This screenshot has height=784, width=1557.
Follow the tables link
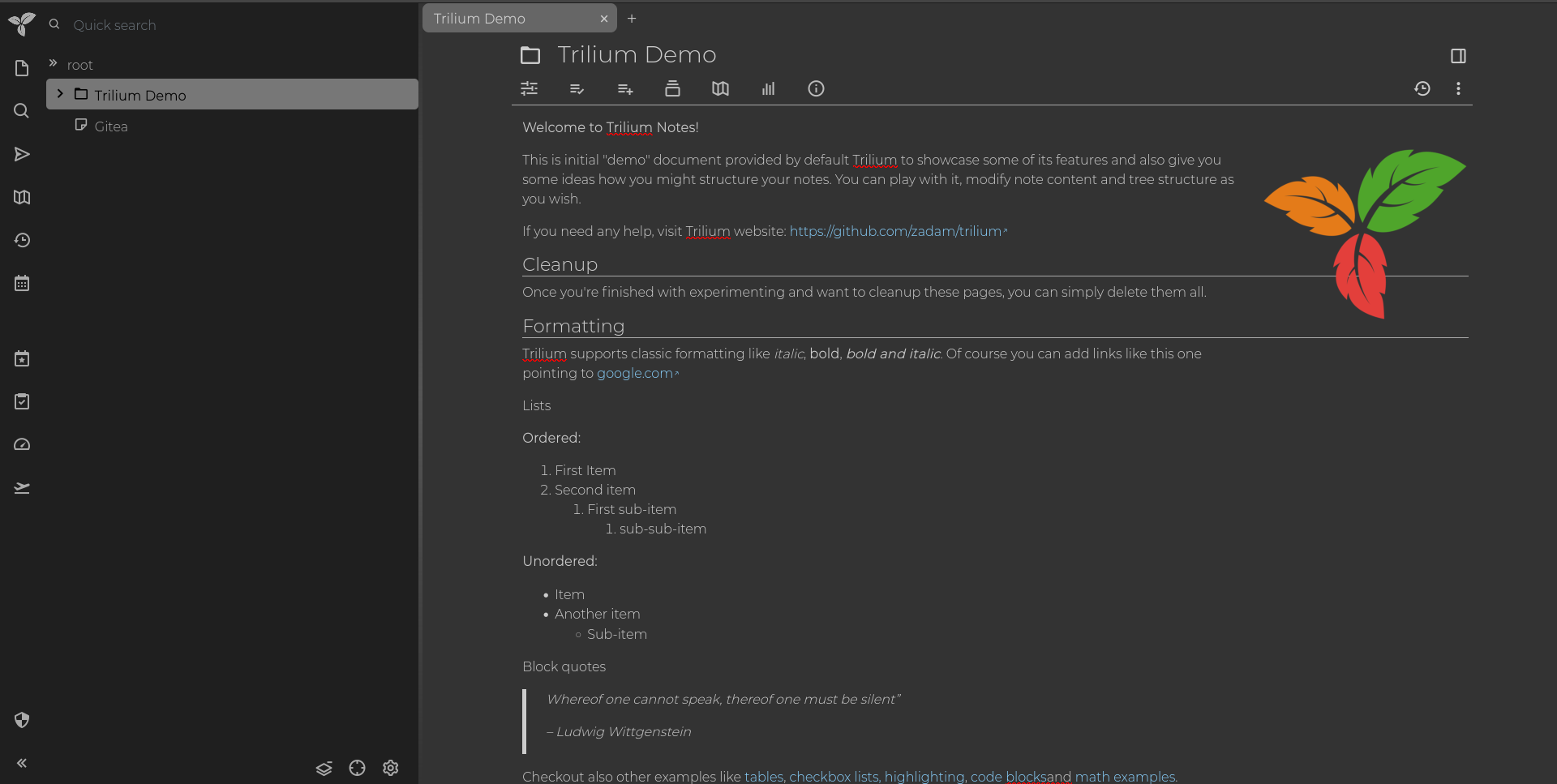point(763,777)
